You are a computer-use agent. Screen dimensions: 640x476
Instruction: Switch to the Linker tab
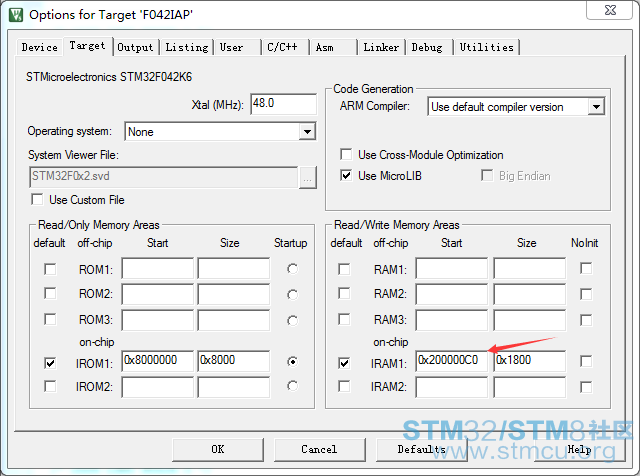381,47
